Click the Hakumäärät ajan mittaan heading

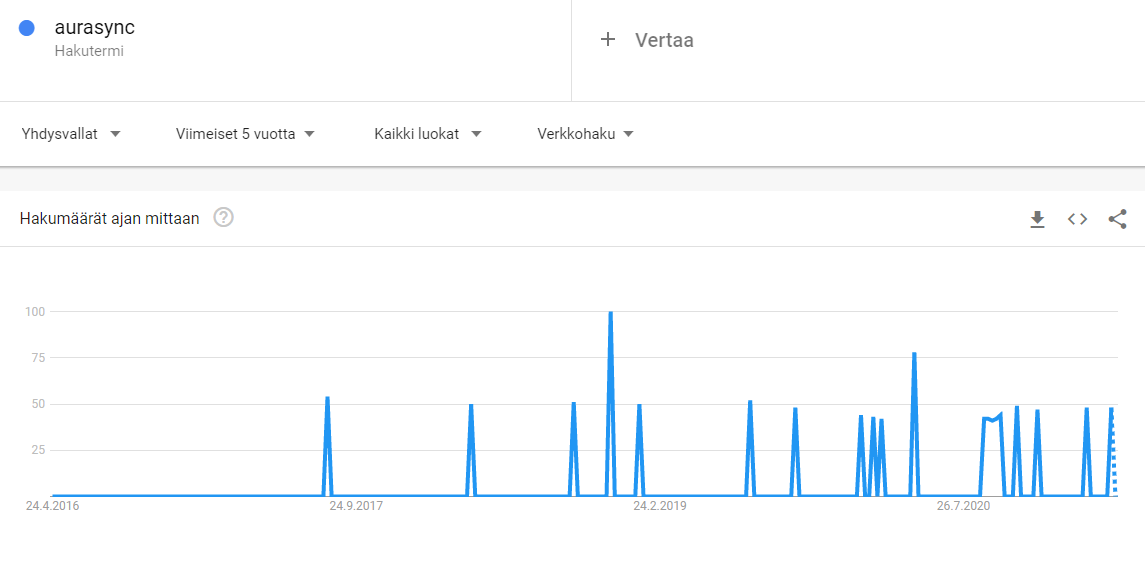110,218
